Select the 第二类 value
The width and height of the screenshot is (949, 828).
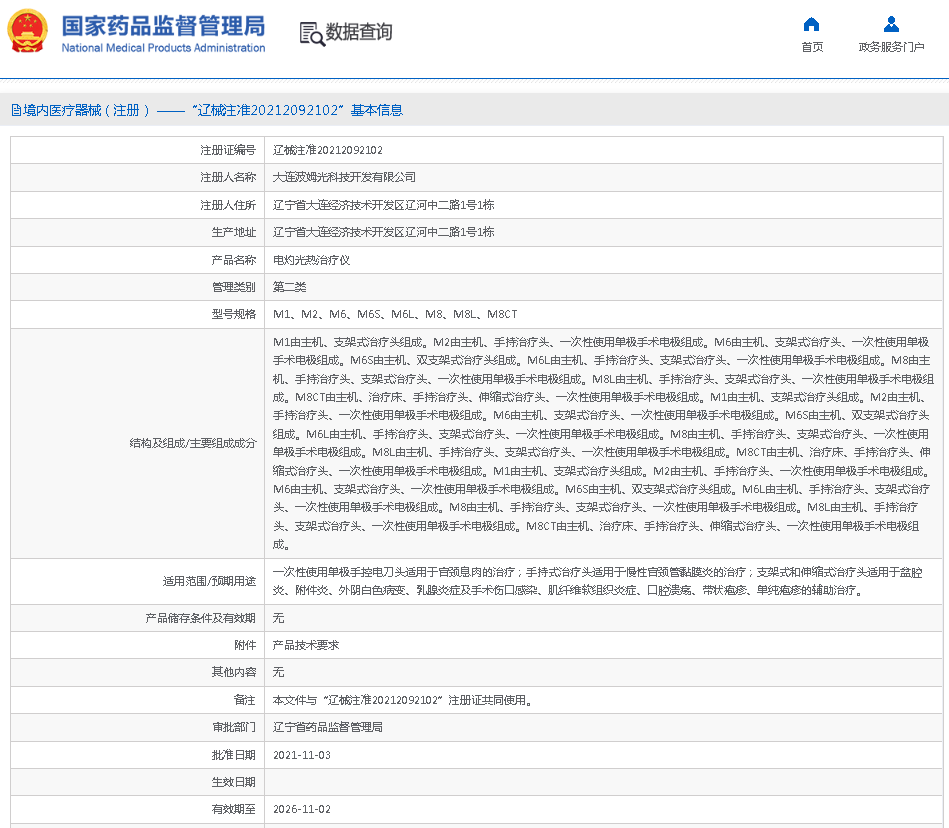[x=289, y=287]
